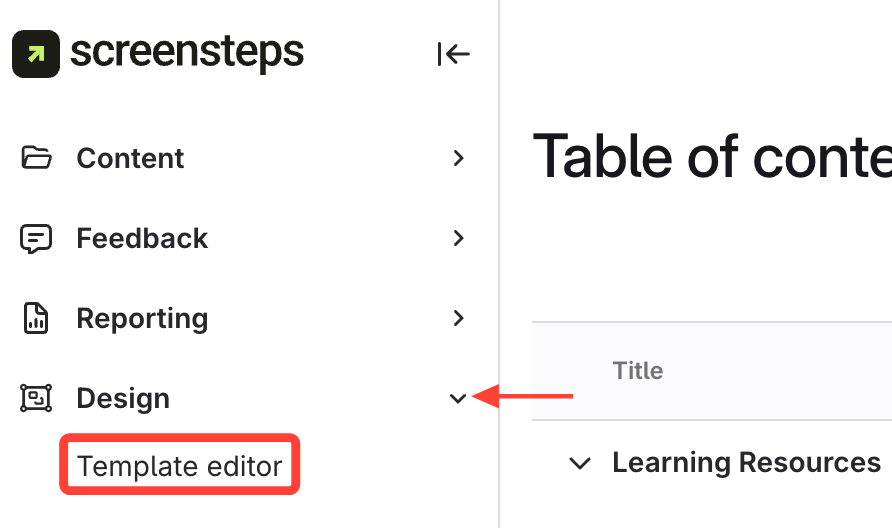This screenshot has width=892, height=528.
Task: Click the Table of contents heading
Action: (x=712, y=157)
